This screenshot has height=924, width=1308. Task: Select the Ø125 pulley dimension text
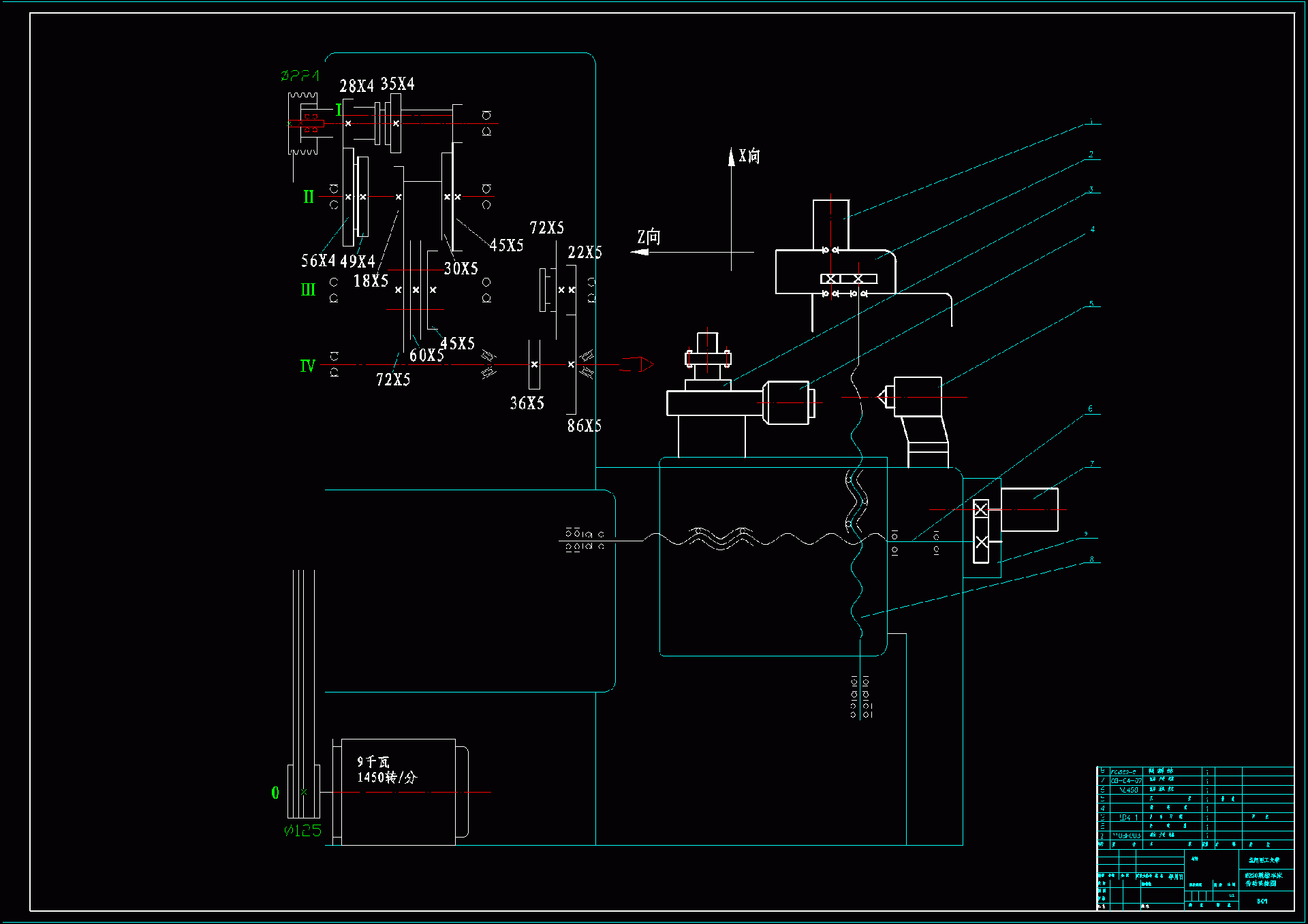[302, 831]
